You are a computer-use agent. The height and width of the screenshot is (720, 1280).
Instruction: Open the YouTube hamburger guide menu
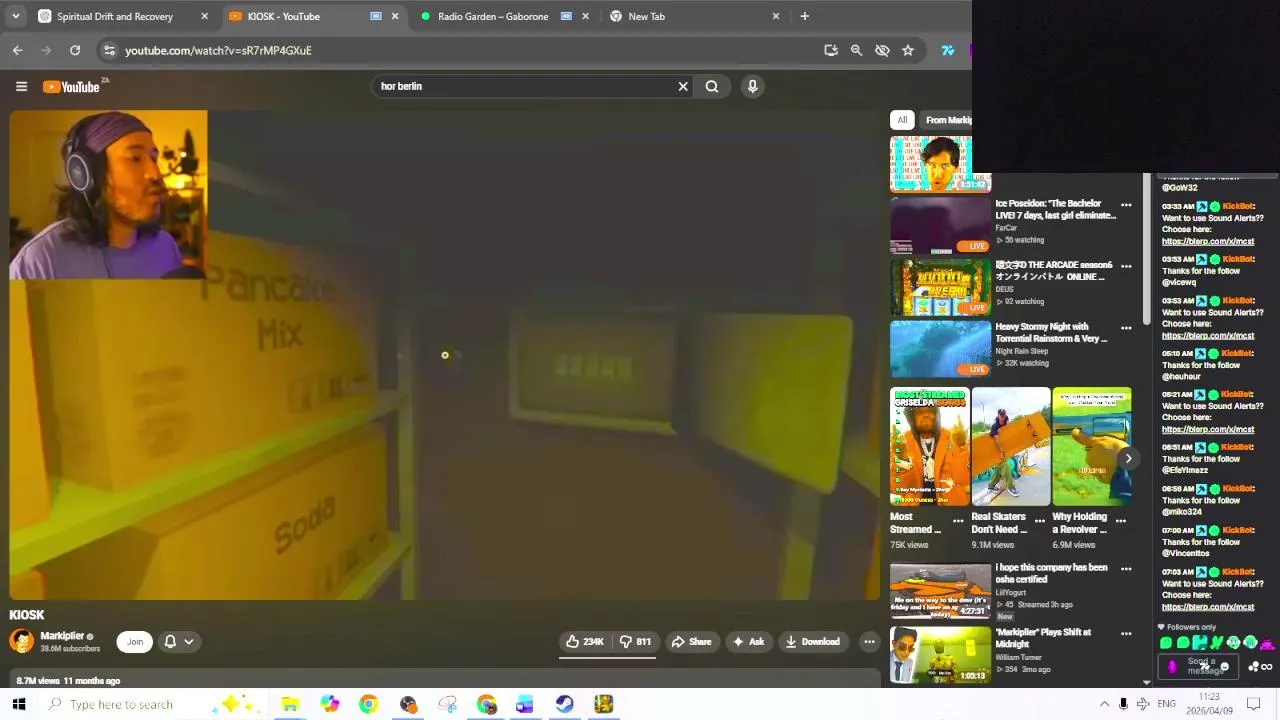(21, 87)
